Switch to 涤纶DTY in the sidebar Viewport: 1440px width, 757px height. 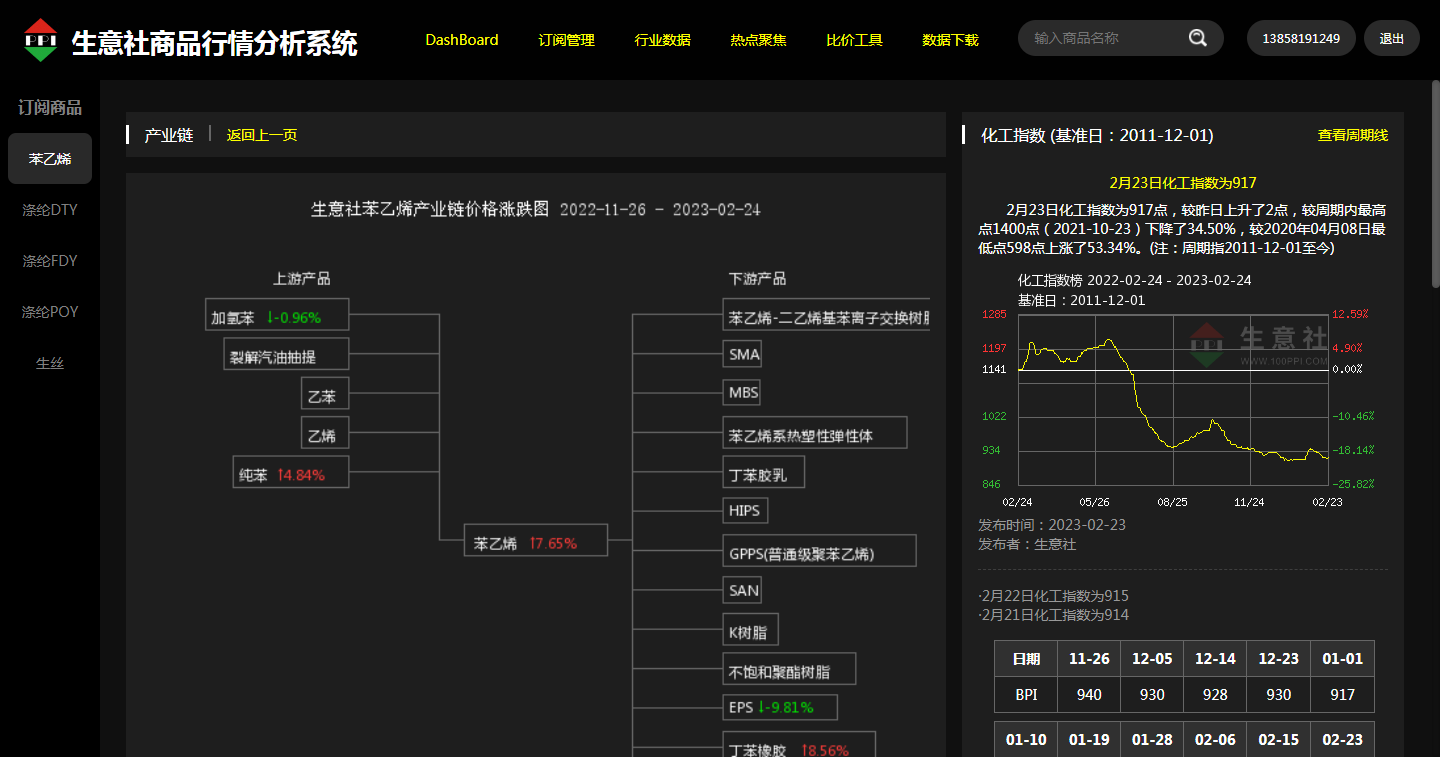click(50, 210)
